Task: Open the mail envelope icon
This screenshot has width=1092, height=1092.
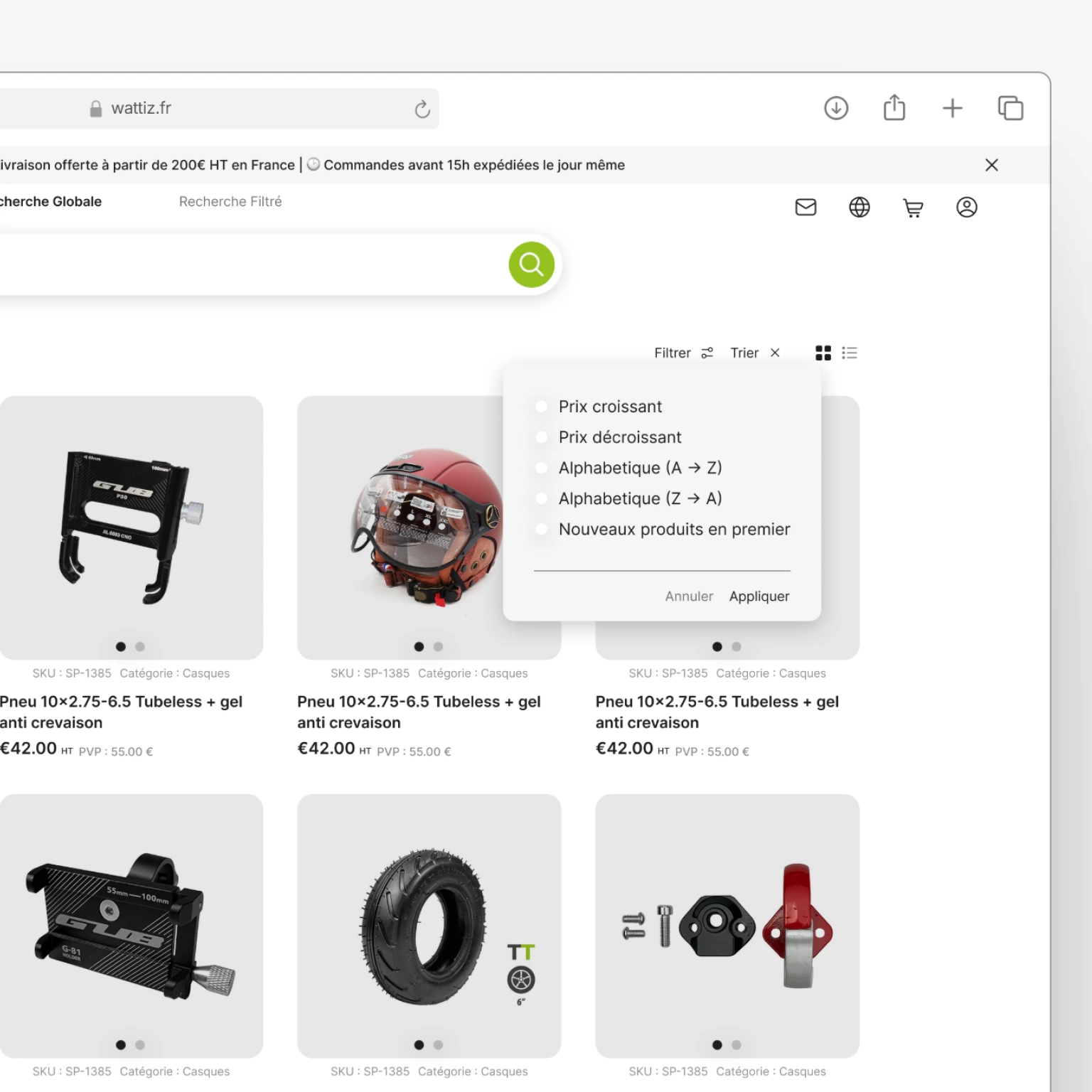Action: [805, 208]
